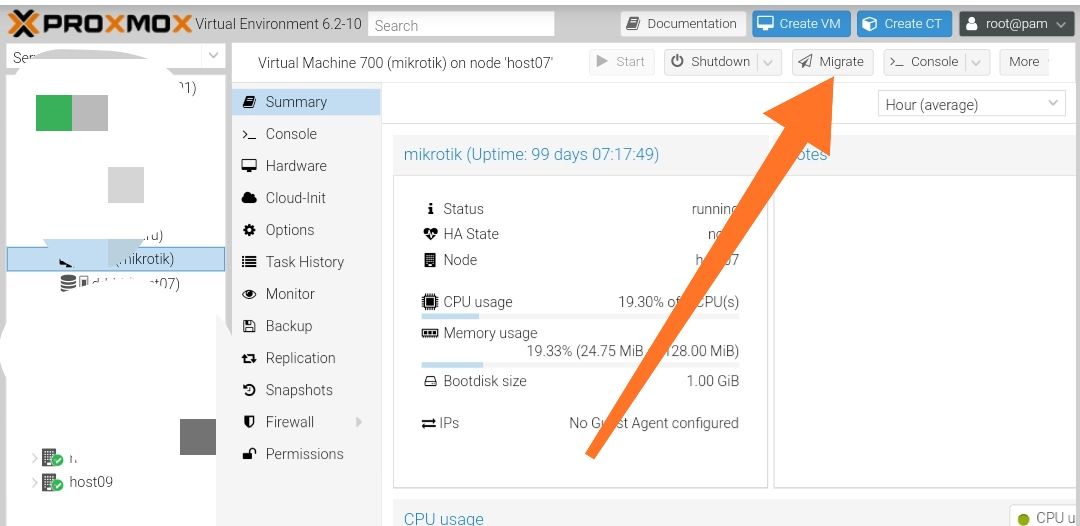Click the Backup floppy disk icon
This screenshot has width=1080, height=526.
click(x=249, y=326)
